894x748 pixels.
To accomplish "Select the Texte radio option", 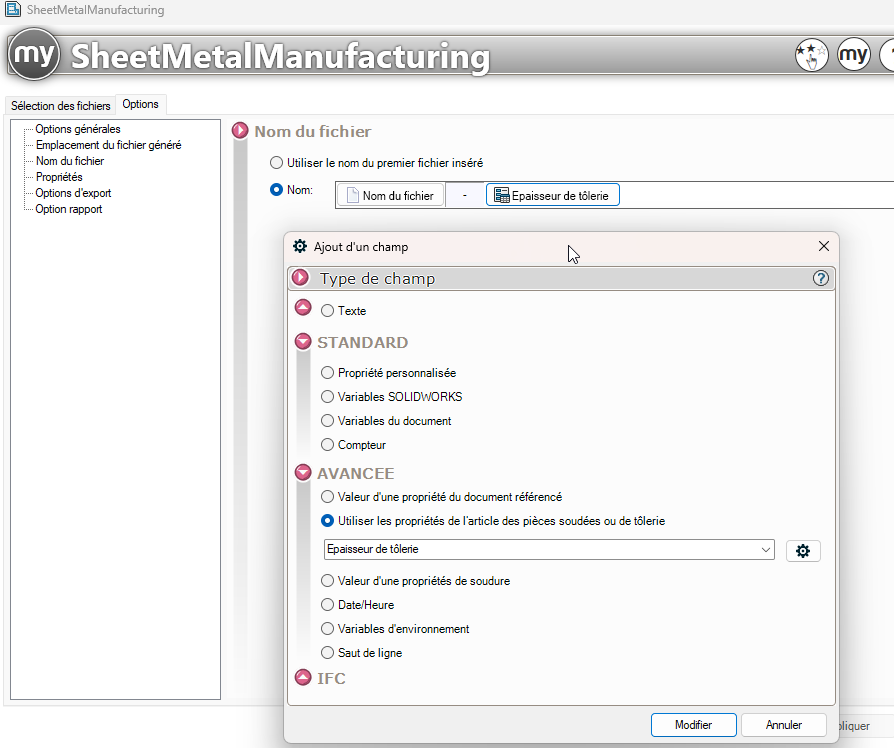I will point(327,311).
